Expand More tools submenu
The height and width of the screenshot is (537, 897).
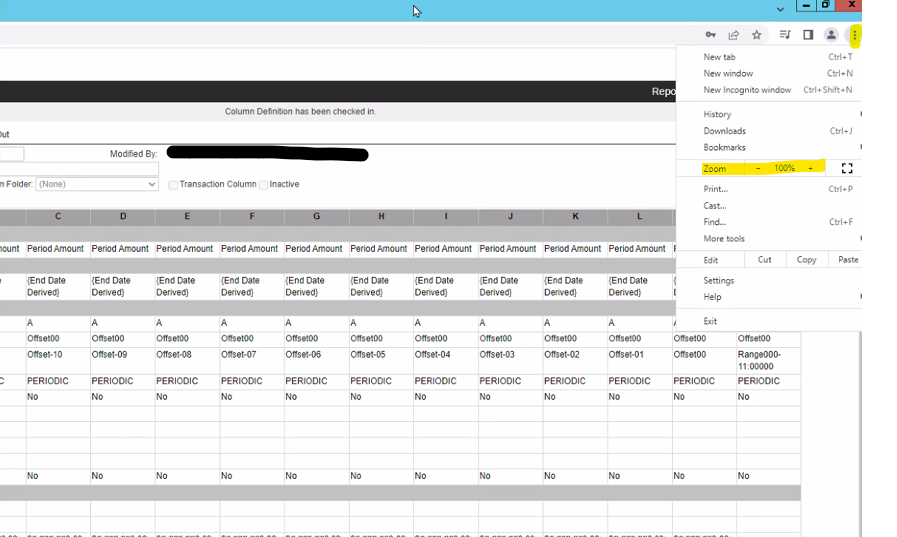pyautogui.click(x=769, y=238)
